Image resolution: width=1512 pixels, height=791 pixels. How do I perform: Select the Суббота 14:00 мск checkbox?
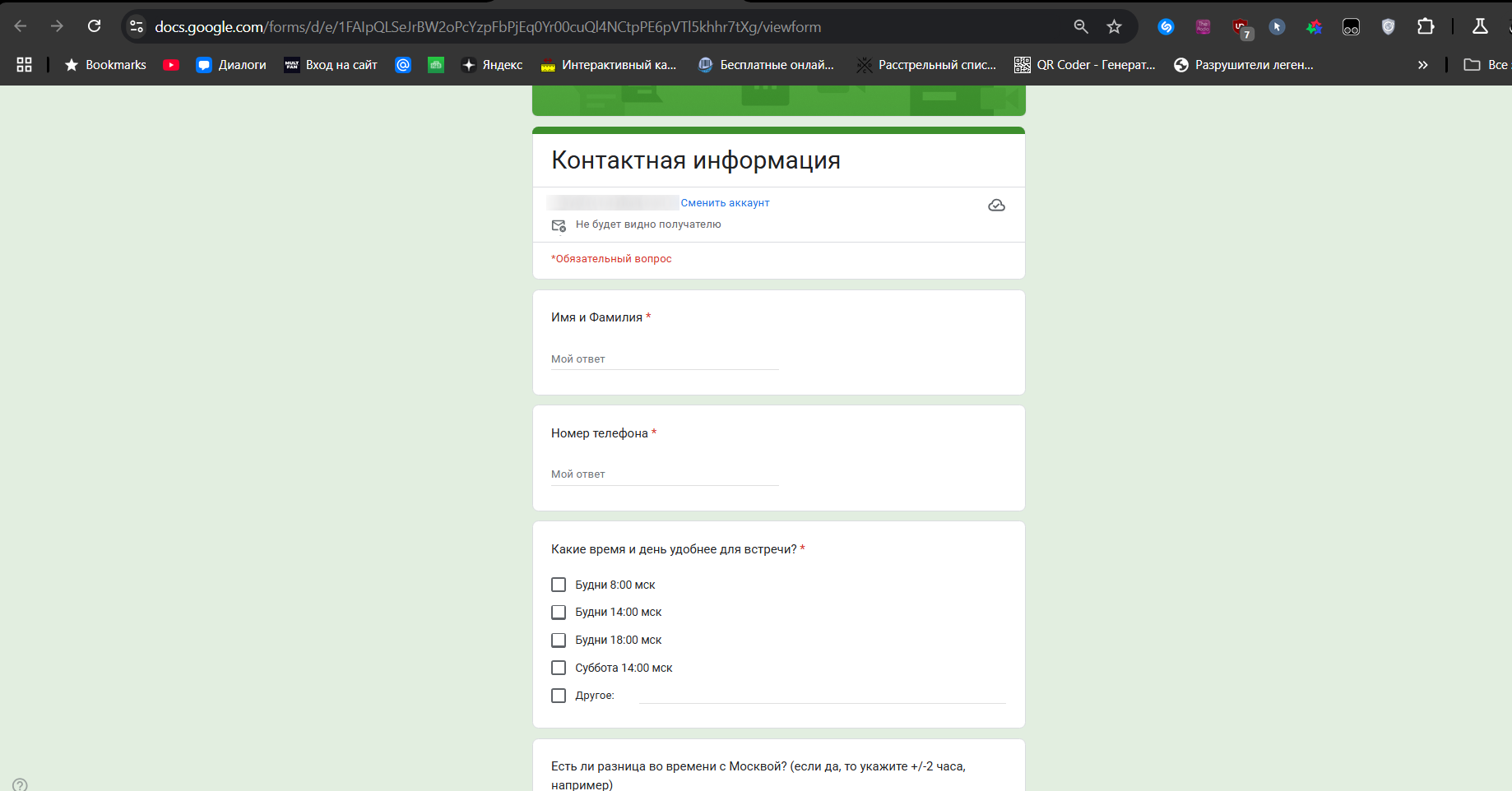coord(559,668)
